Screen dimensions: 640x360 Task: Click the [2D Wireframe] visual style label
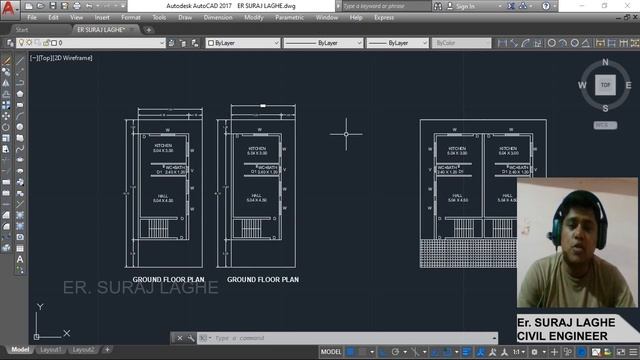(73, 58)
